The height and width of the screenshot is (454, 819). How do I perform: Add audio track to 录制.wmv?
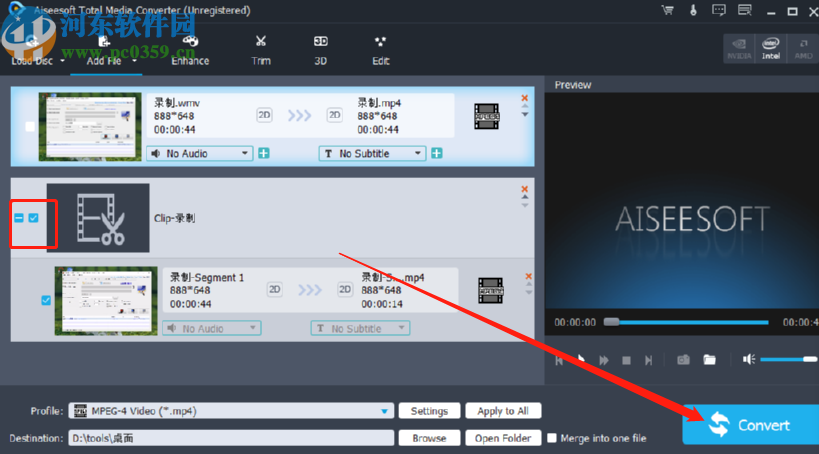264,153
